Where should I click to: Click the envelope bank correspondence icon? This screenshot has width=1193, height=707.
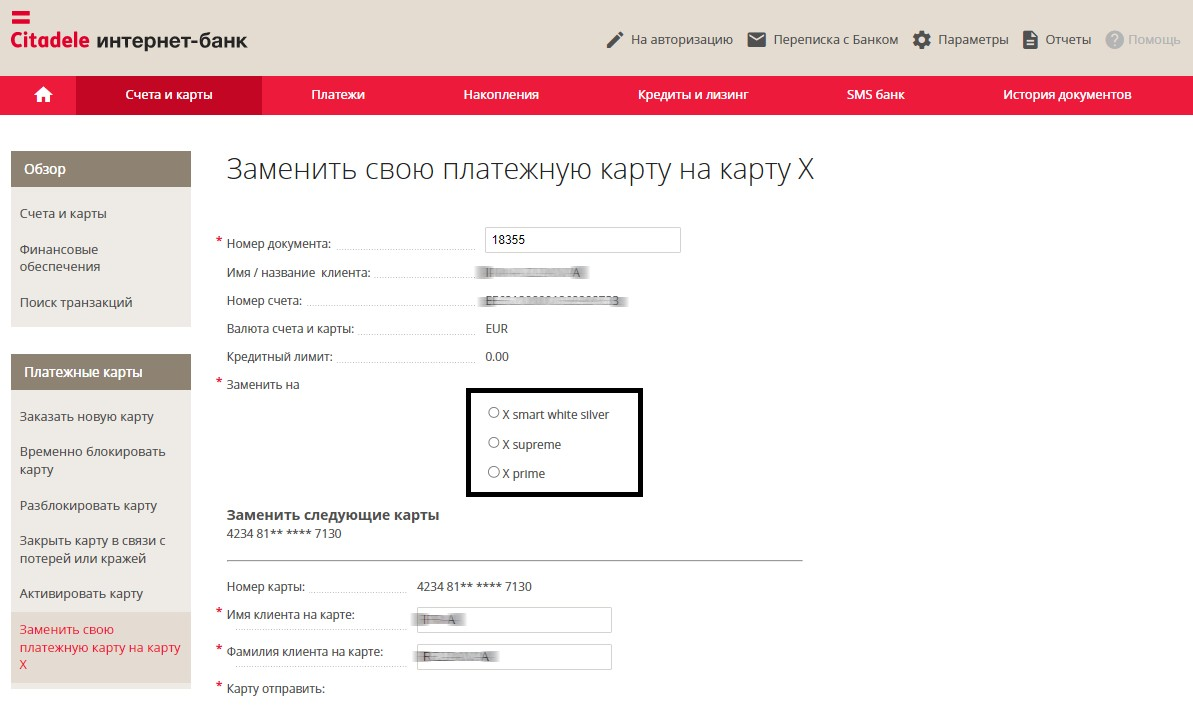pyautogui.click(x=756, y=40)
